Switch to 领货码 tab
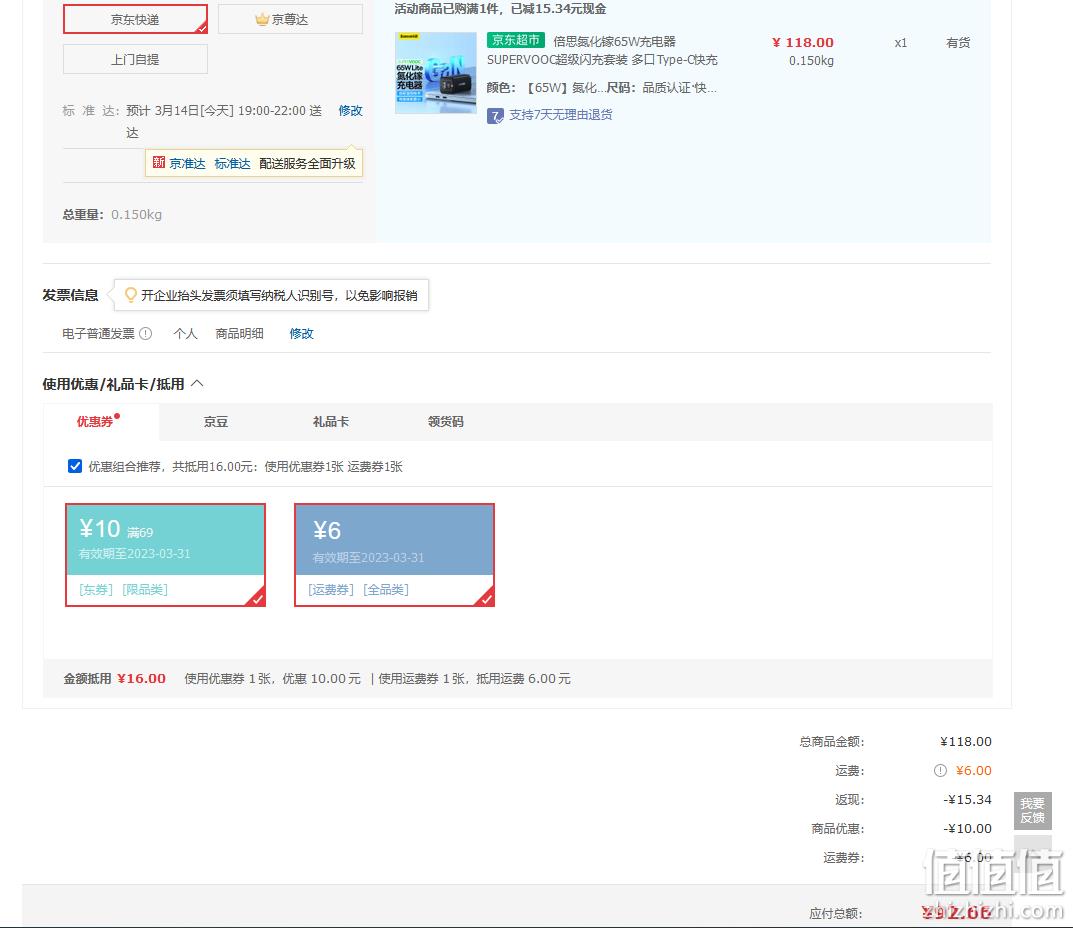 point(445,422)
